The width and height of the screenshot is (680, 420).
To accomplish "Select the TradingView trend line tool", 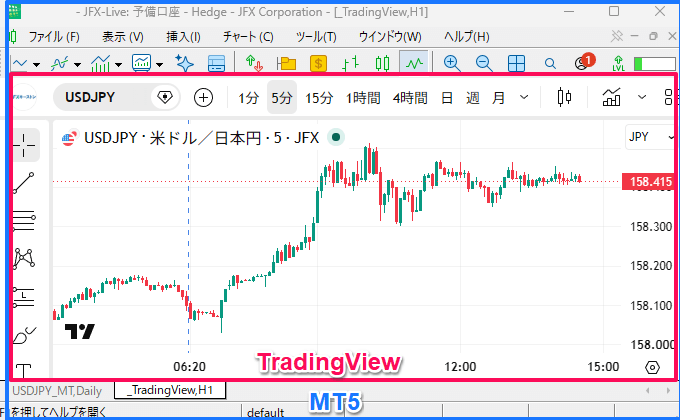I will click(x=24, y=183).
